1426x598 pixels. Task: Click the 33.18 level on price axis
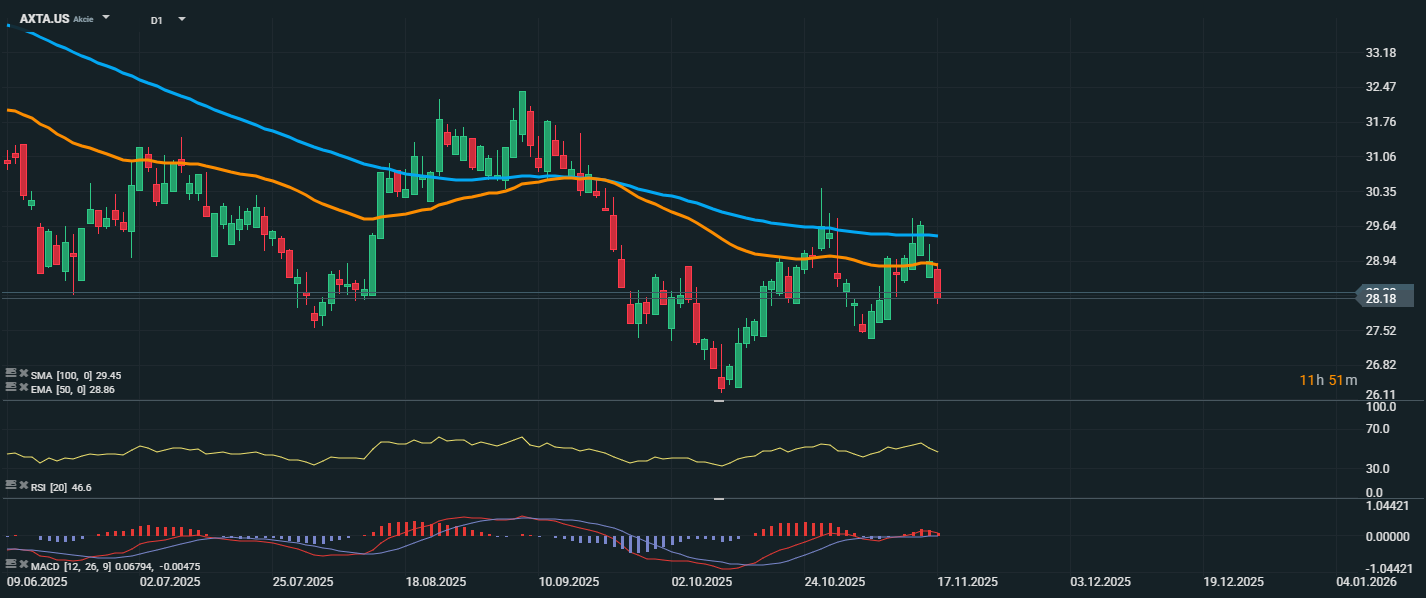(x=1381, y=52)
